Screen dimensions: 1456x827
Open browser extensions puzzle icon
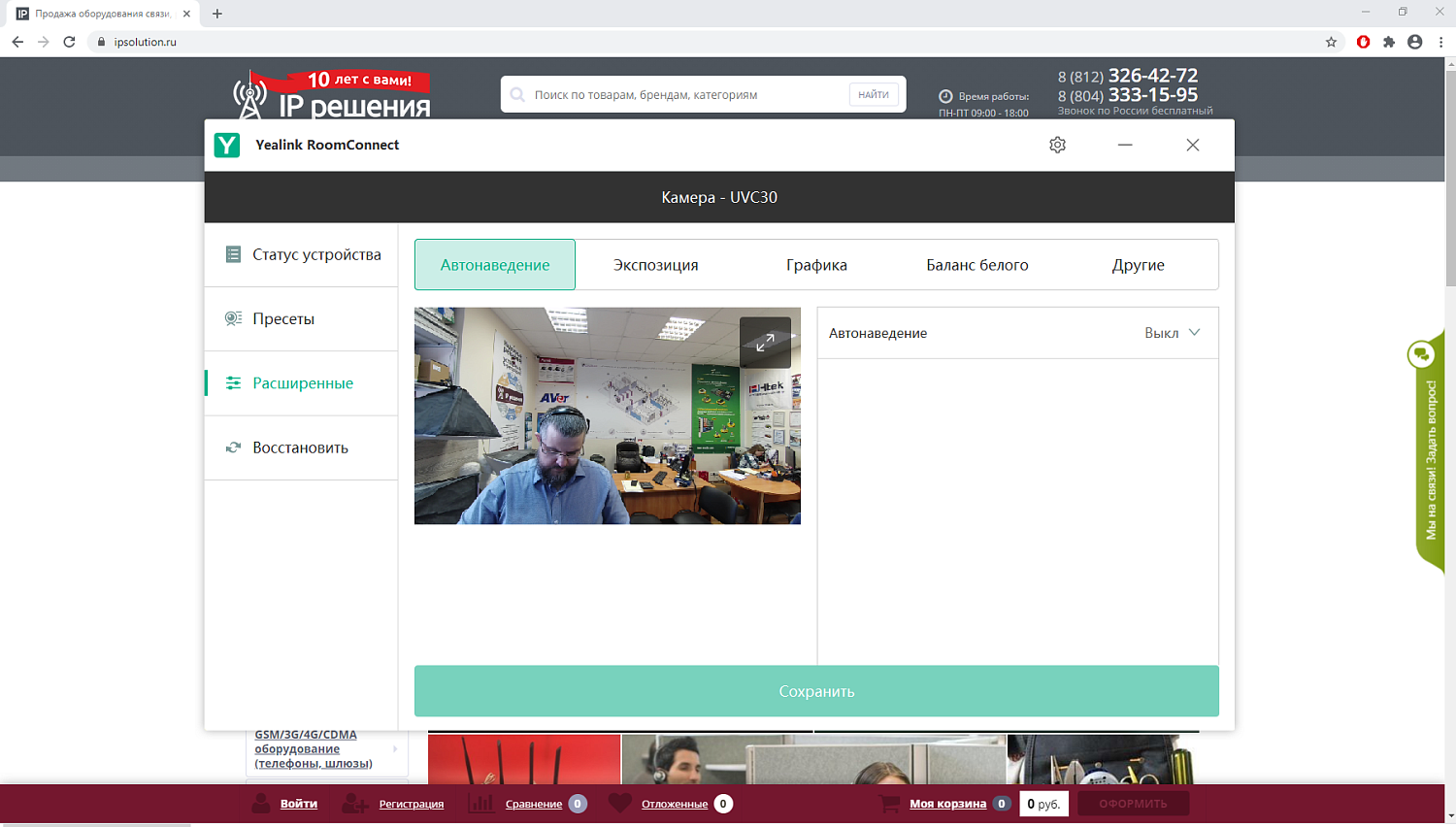click(1389, 42)
